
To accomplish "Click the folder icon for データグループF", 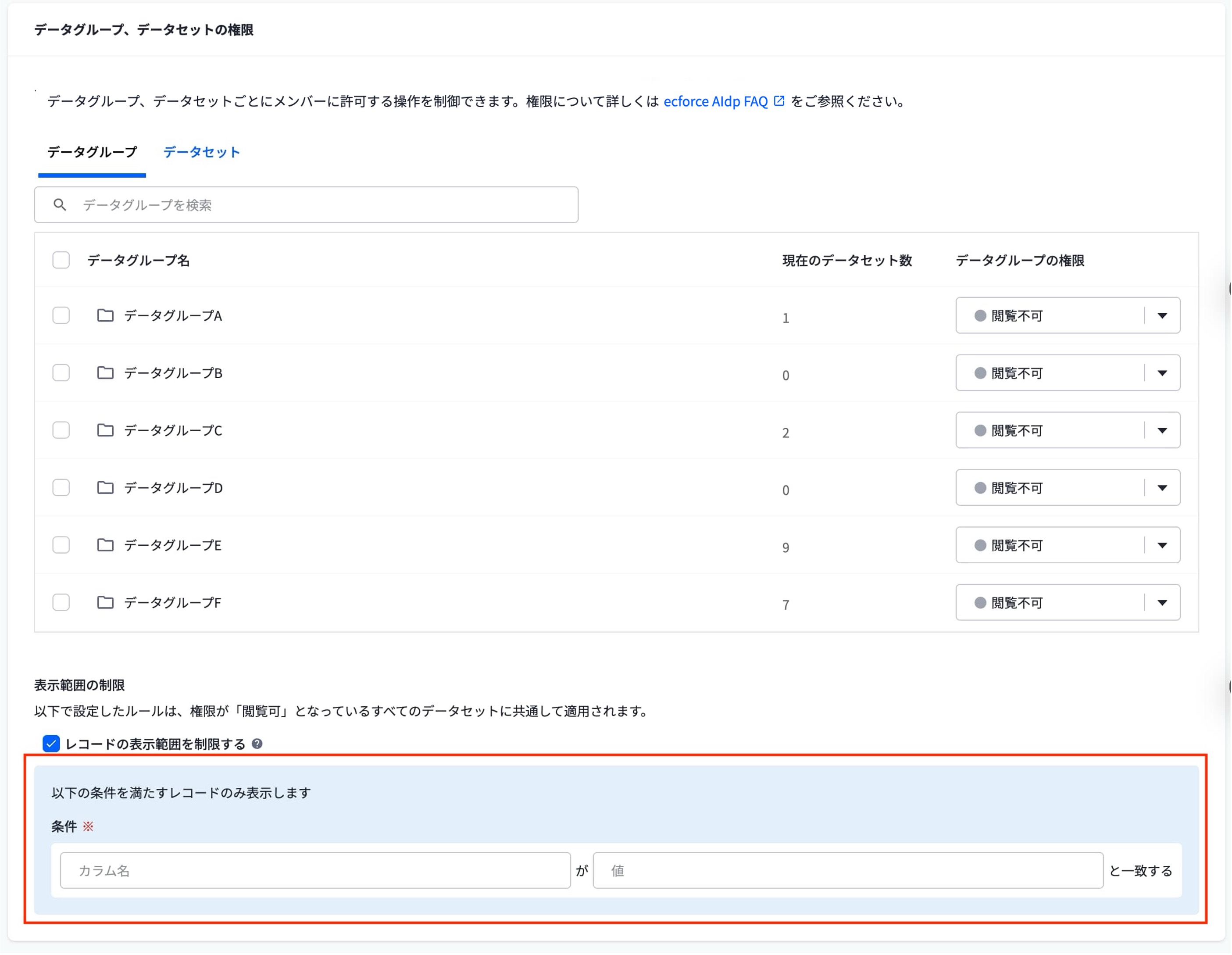I will point(105,602).
